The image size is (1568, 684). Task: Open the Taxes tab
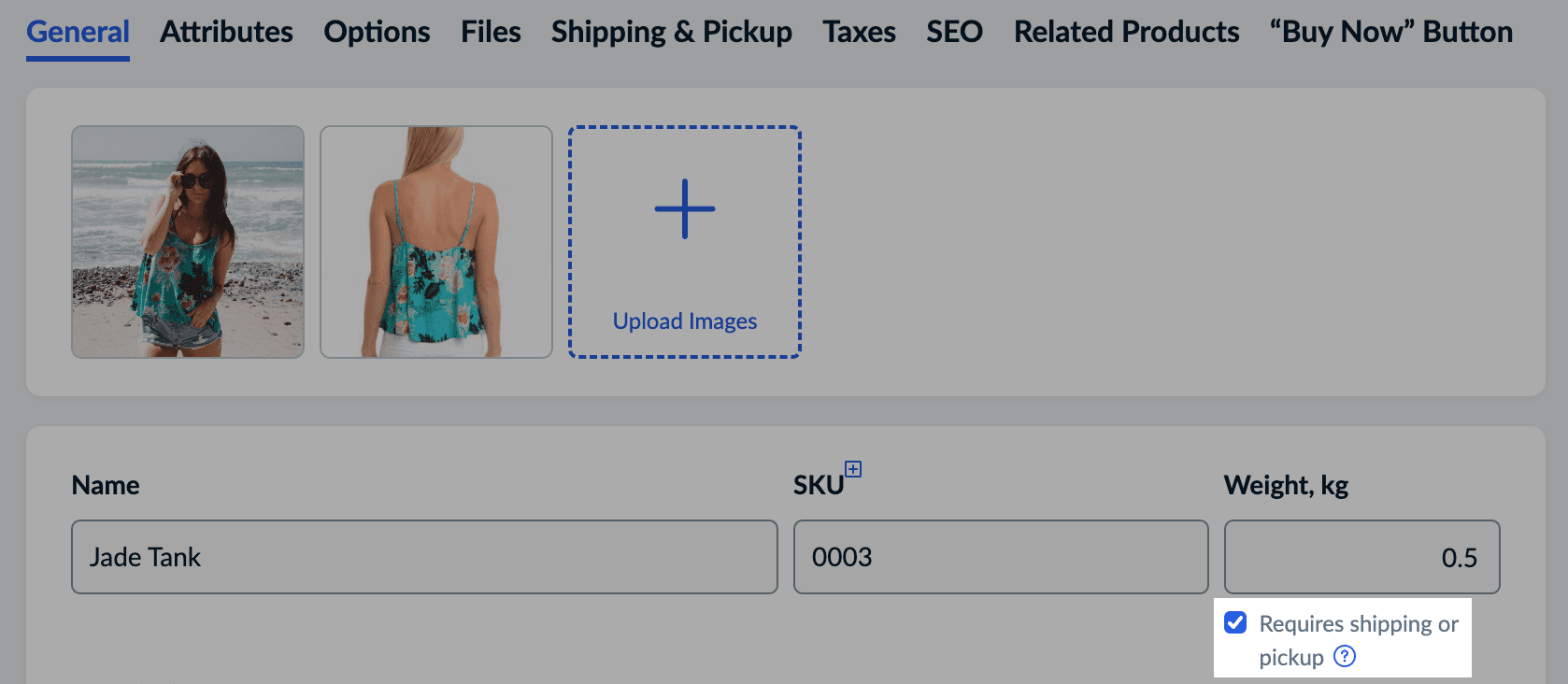[859, 32]
